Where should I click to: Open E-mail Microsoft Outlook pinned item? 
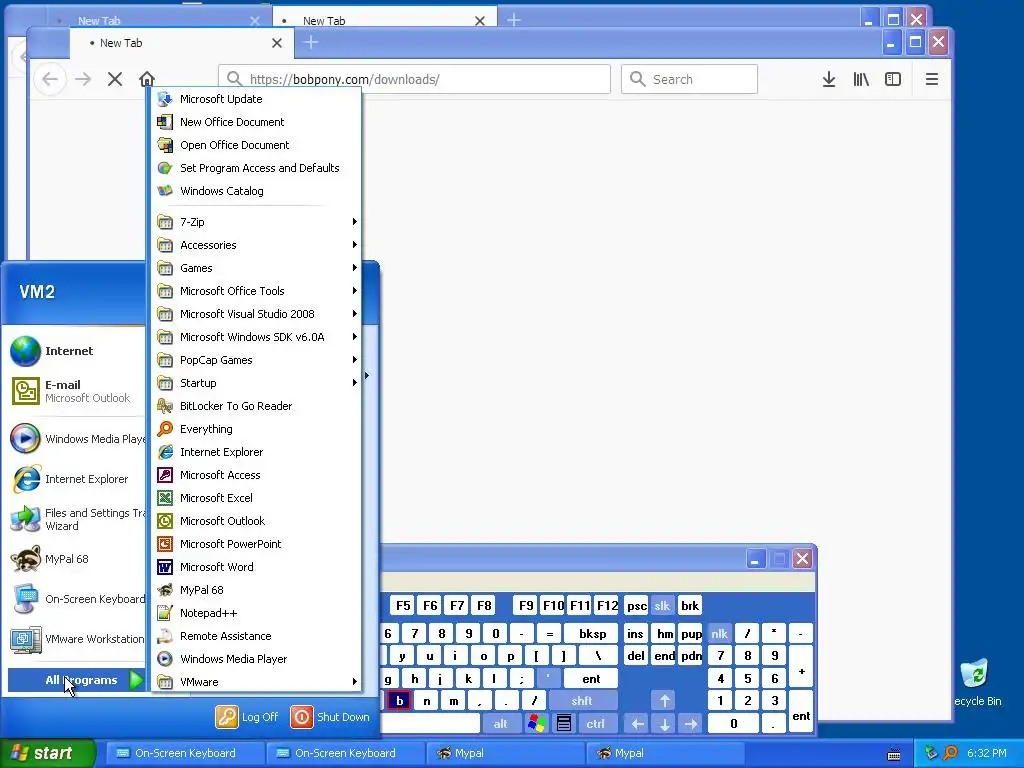click(76, 391)
